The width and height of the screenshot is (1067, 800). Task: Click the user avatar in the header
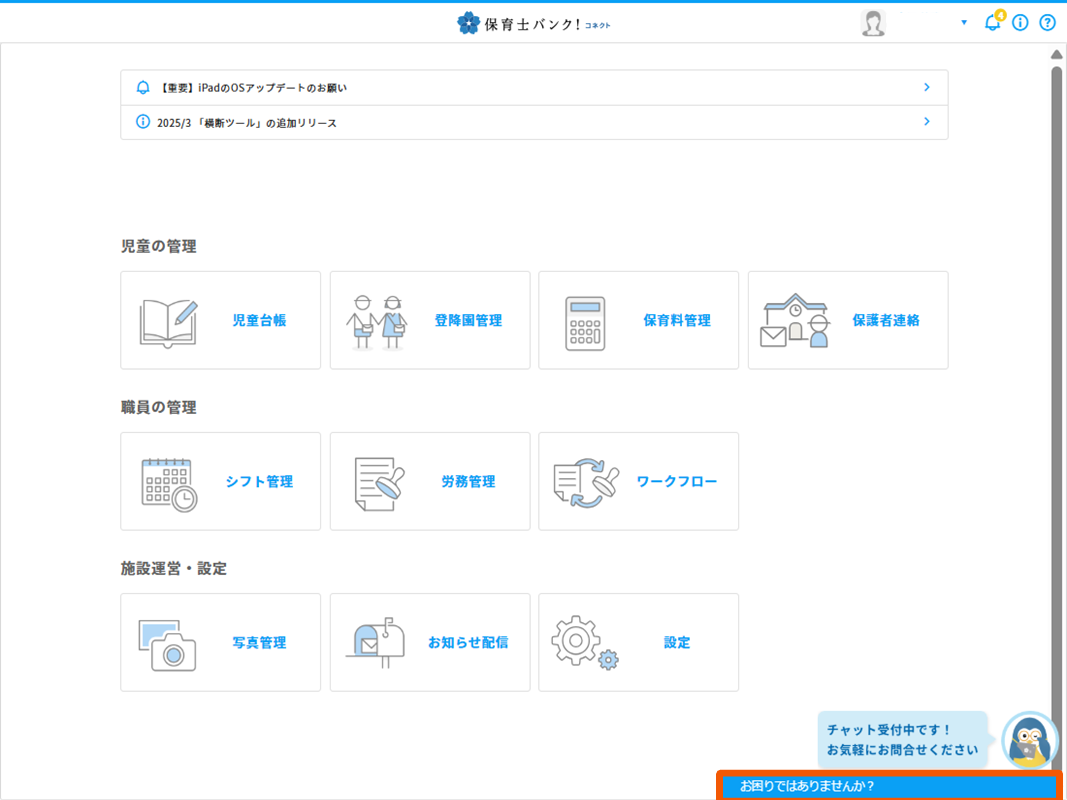(x=872, y=22)
